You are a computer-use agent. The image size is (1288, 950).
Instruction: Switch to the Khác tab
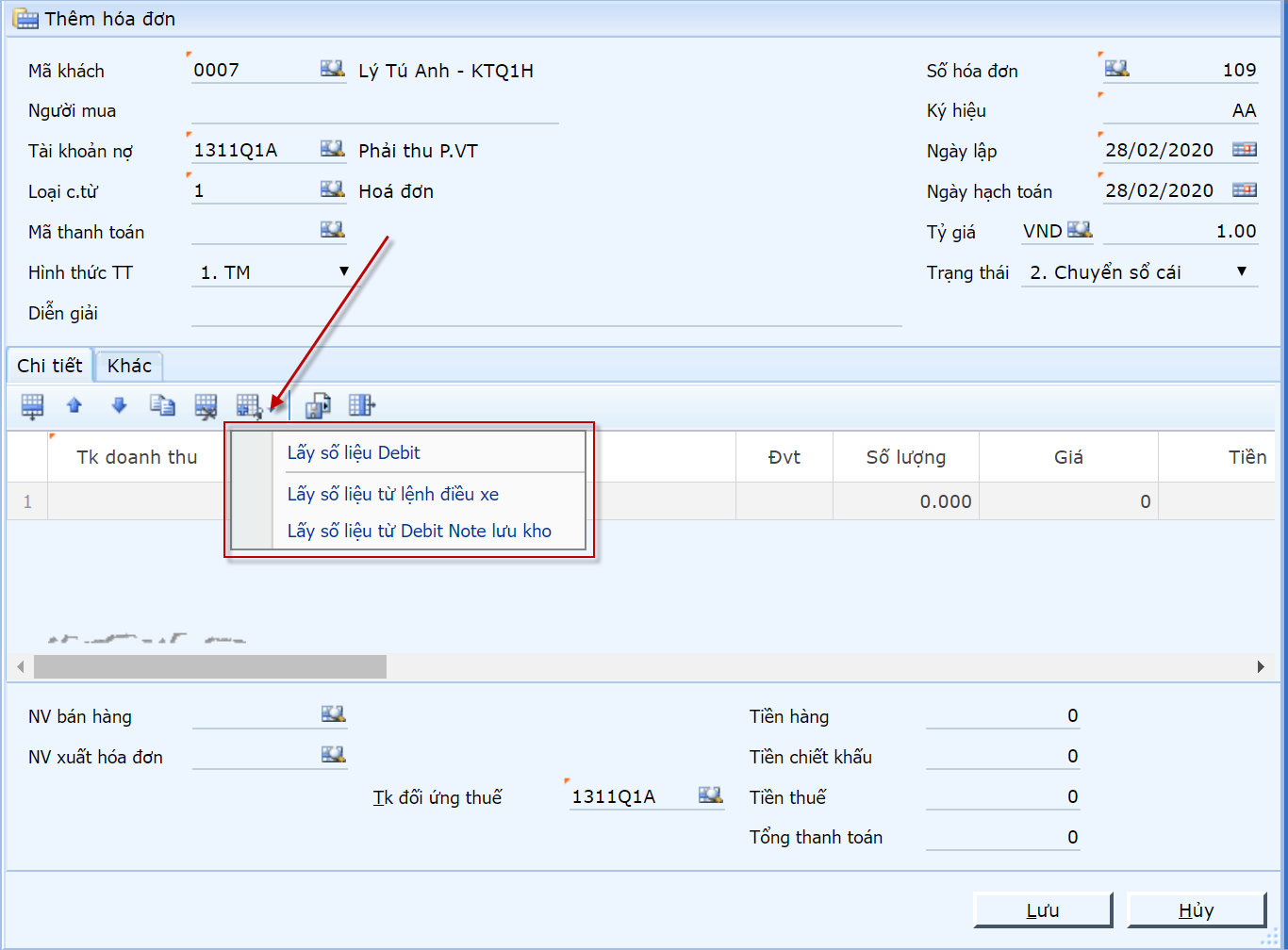129,366
